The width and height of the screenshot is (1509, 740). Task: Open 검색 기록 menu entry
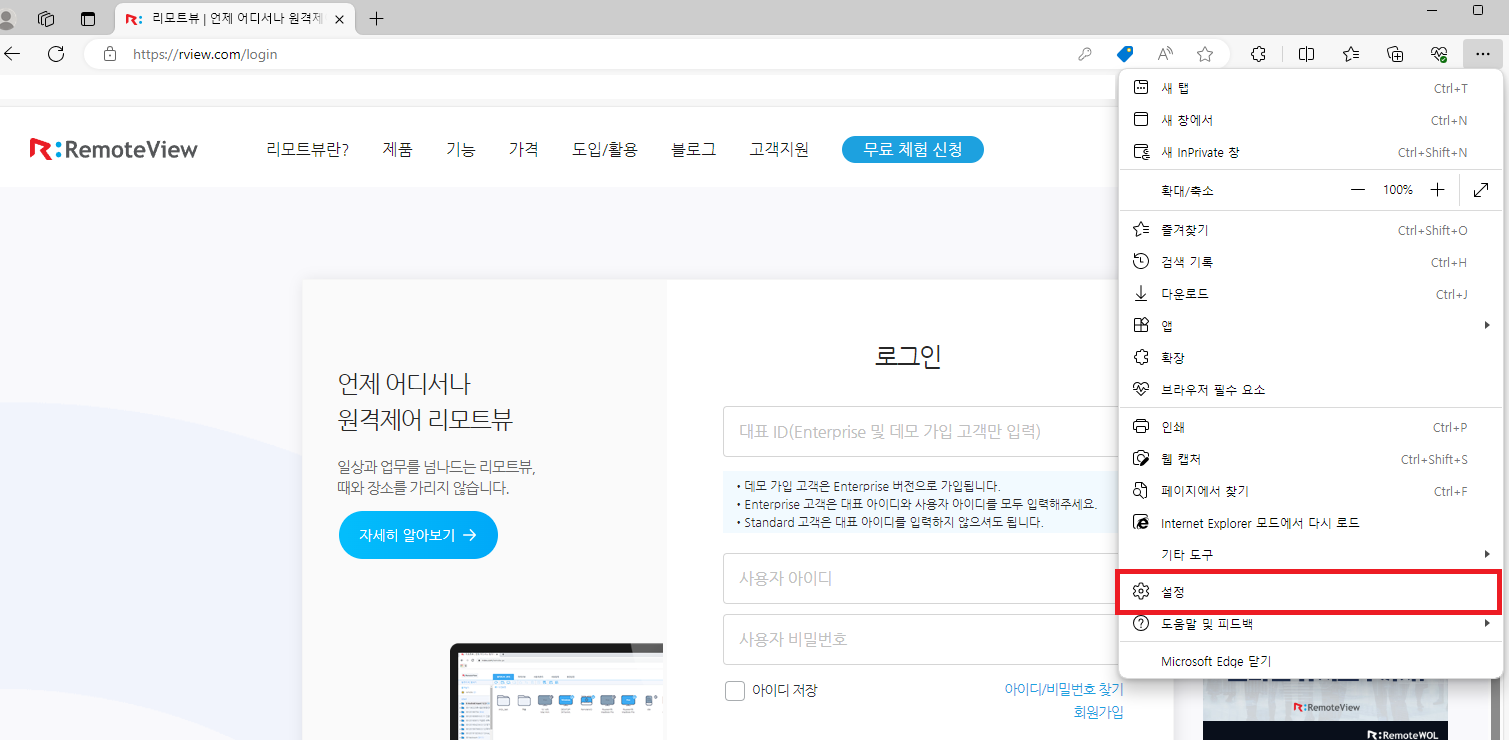(x=1310, y=262)
